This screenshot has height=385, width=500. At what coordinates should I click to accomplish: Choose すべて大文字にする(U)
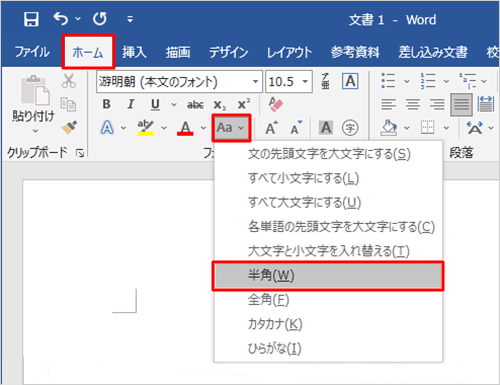click(329, 202)
